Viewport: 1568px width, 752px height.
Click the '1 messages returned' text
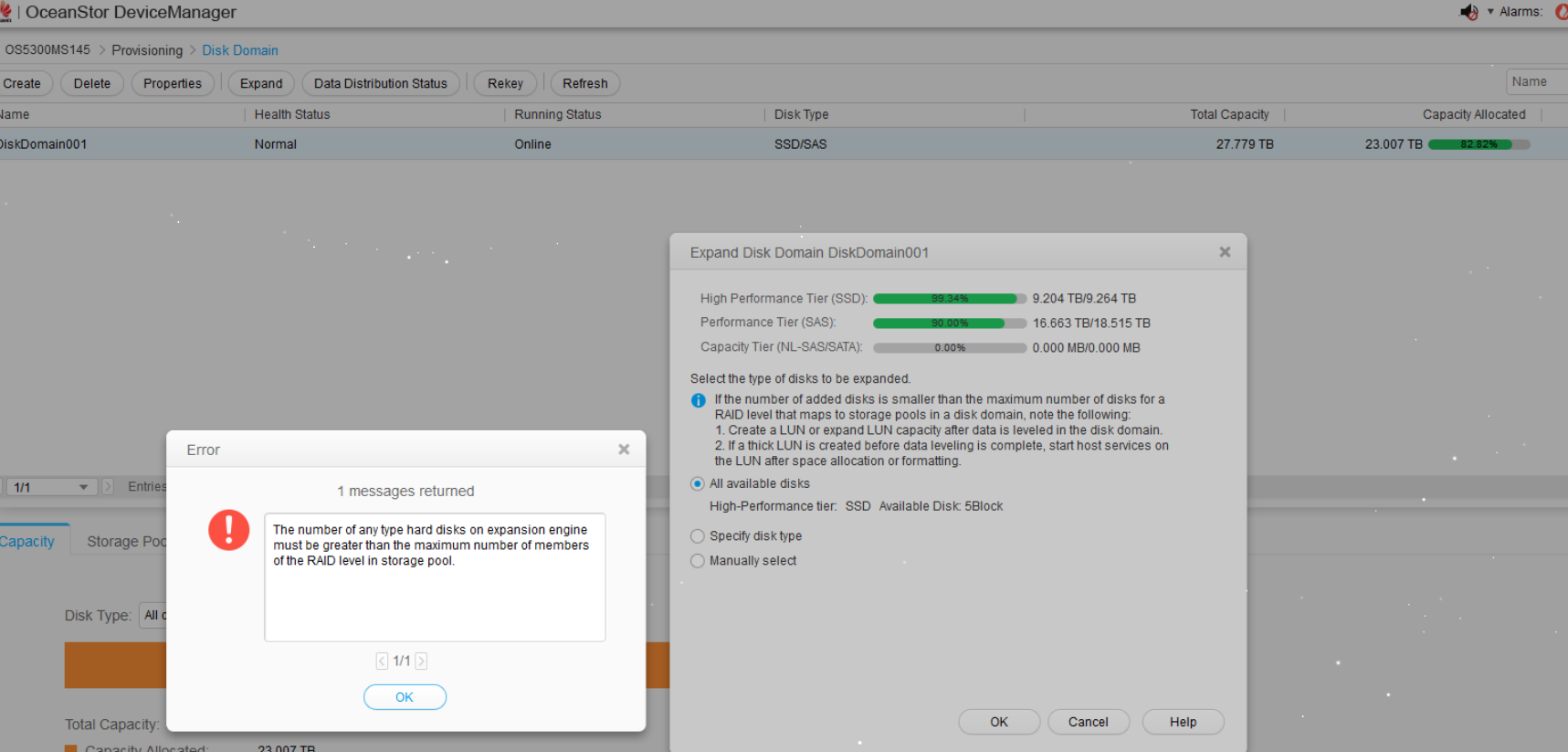pyautogui.click(x=405, y=492)
